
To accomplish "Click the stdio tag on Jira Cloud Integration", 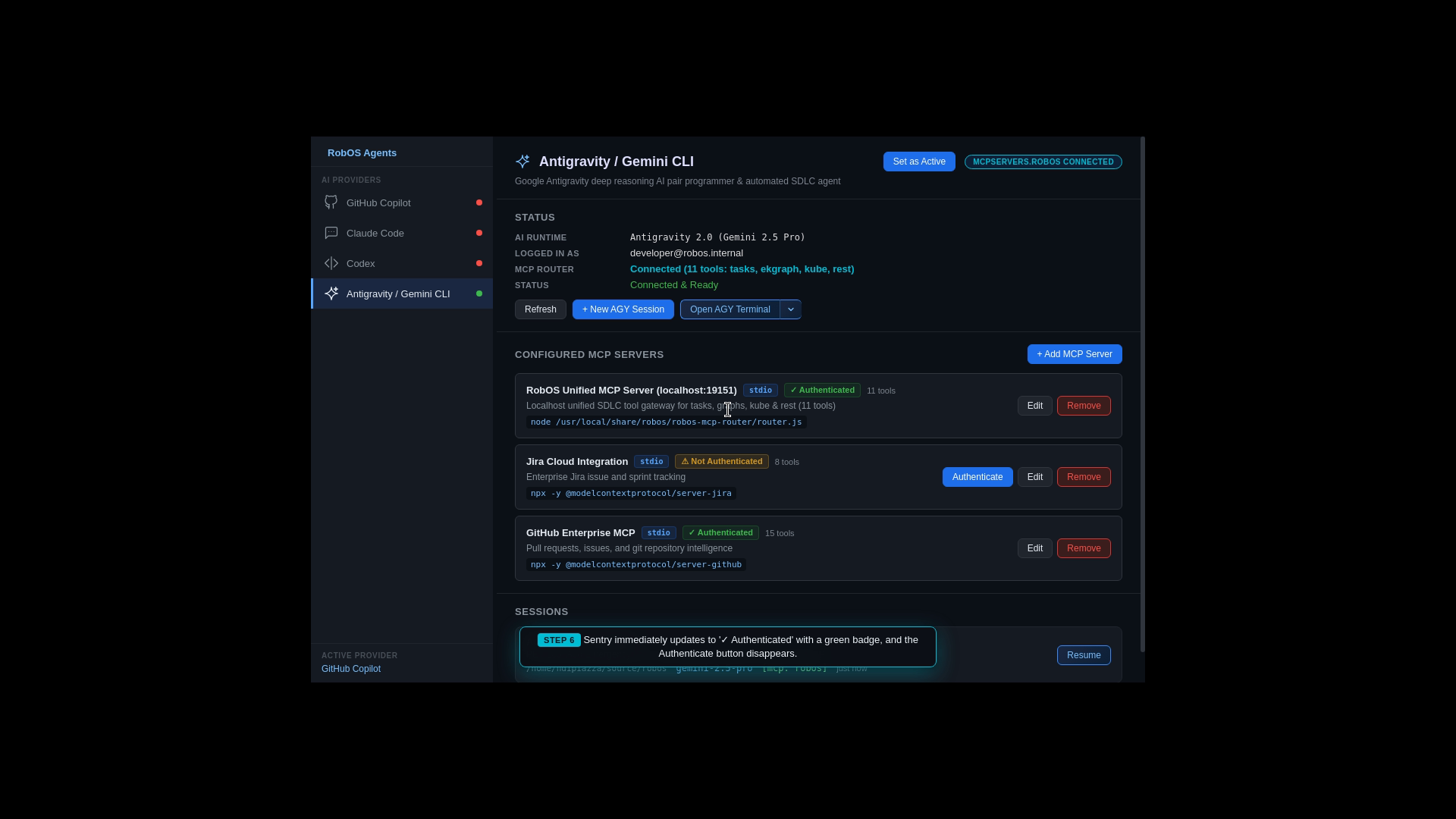I will click(651, 462).
